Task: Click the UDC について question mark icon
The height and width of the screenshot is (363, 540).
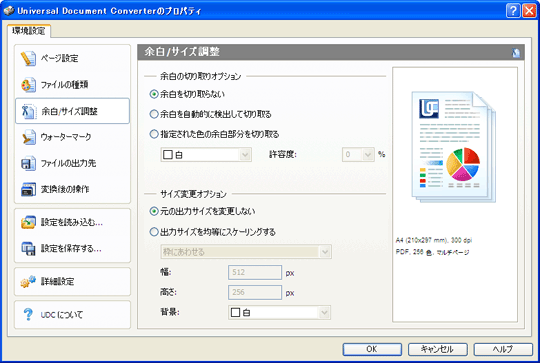Action: (x=28, y=314)
